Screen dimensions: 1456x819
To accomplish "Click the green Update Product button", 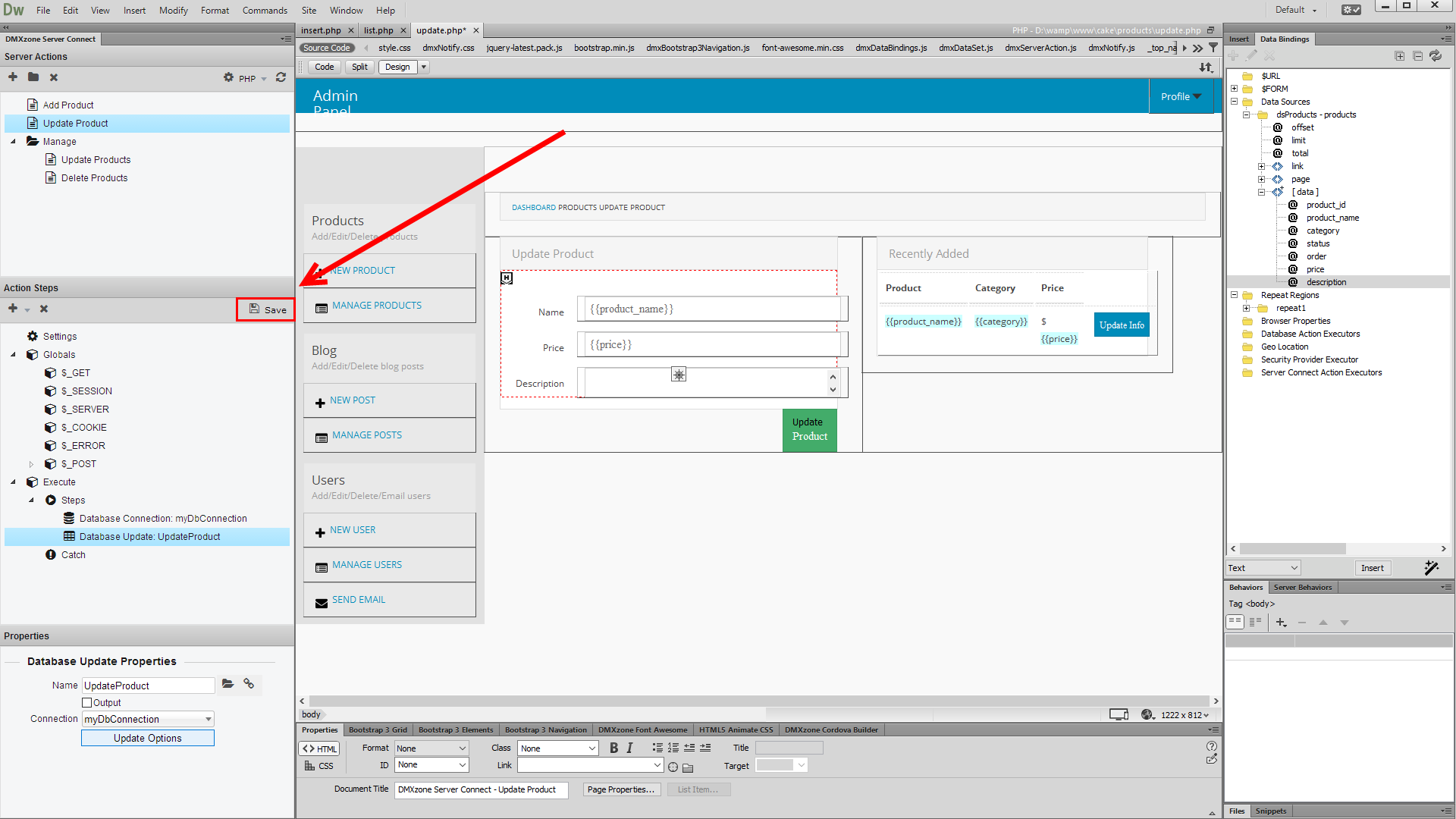I will click(x=809, y=430).
